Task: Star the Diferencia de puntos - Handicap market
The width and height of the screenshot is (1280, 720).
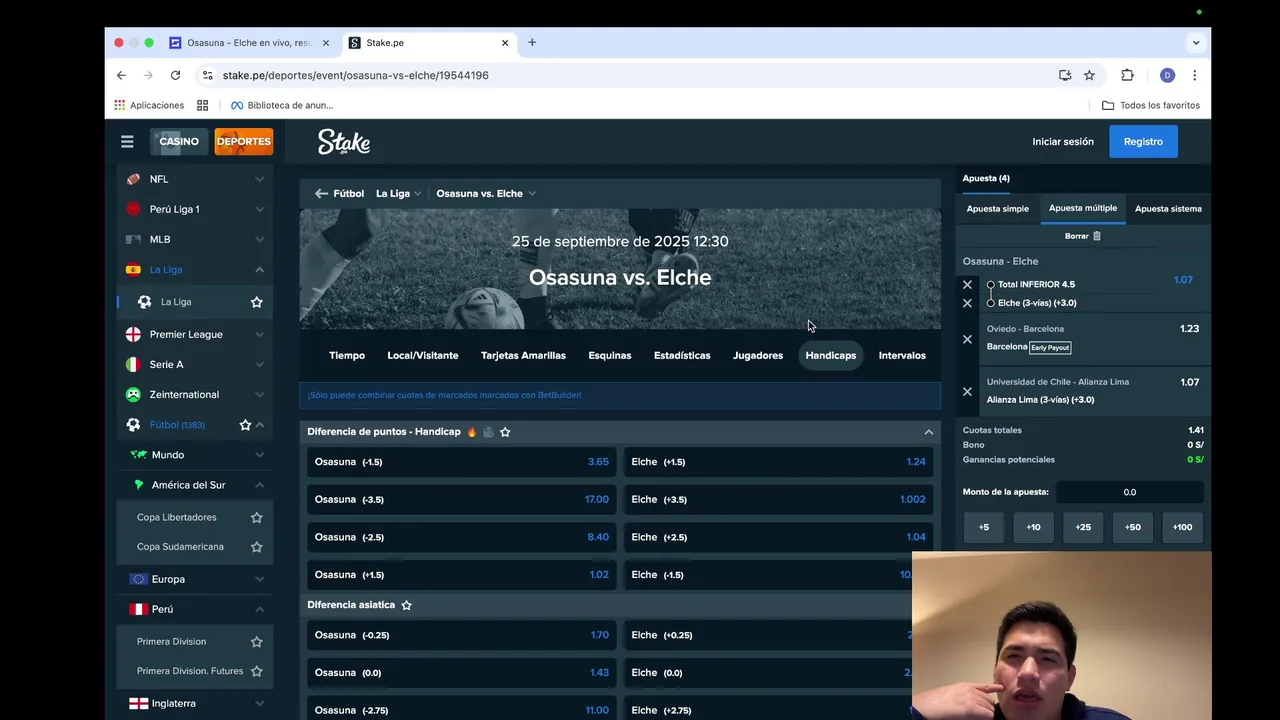Action: pos(505,432)
